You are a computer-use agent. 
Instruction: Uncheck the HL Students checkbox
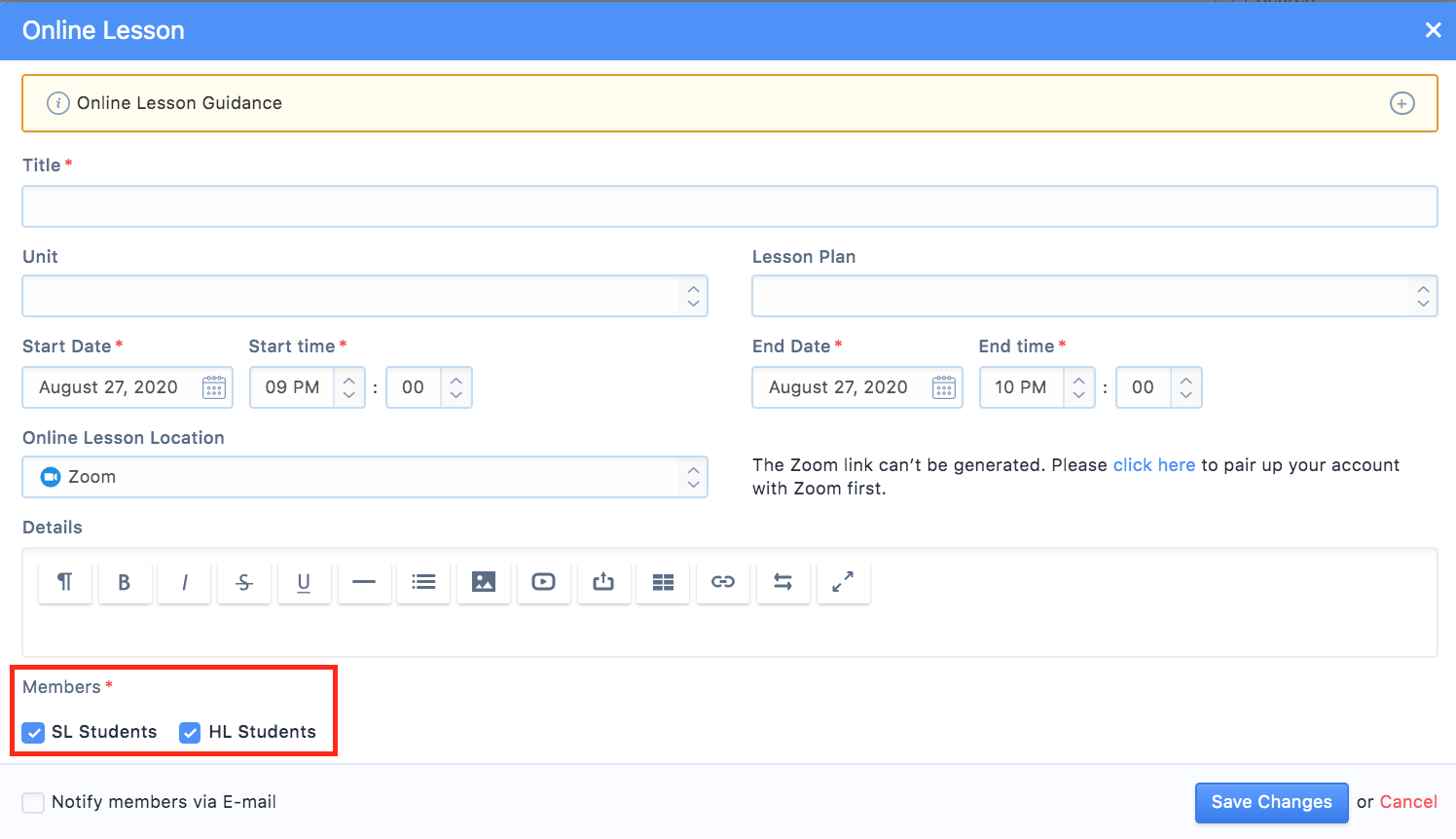point(191,733)
